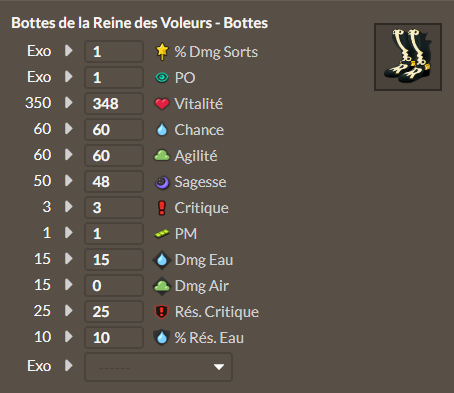Viewport: 454px width, 393px height.
Task: Click the arrow on the first Exo row
Action: click(69, 51)
